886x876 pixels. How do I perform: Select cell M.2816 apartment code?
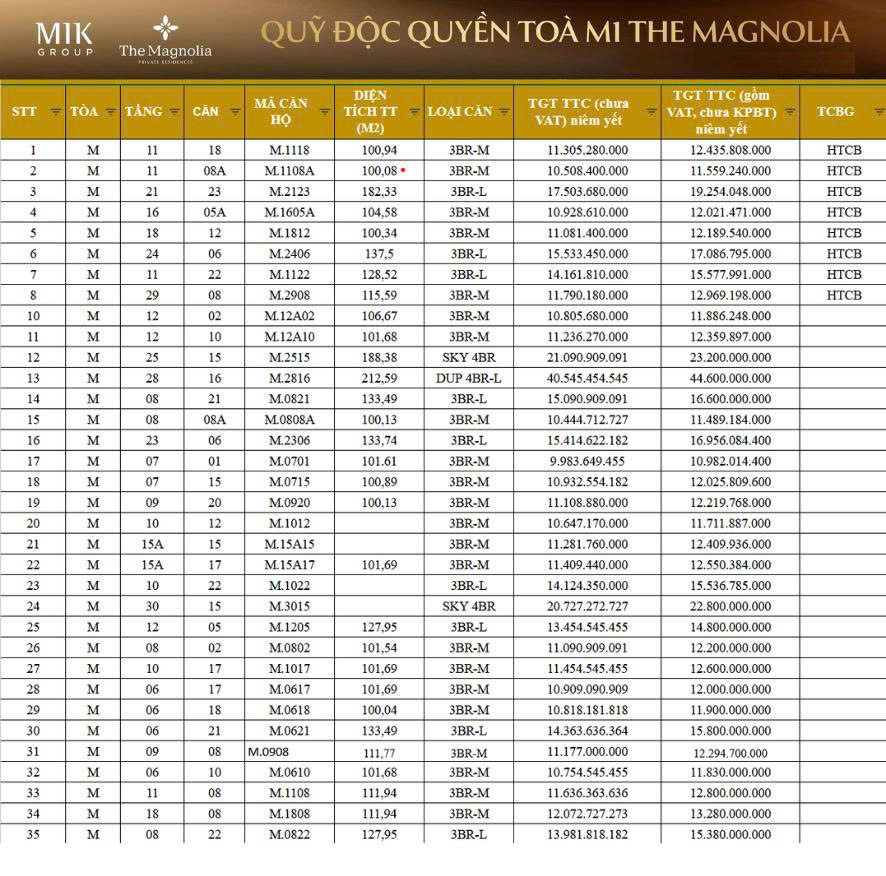click(x=289, y=378)
